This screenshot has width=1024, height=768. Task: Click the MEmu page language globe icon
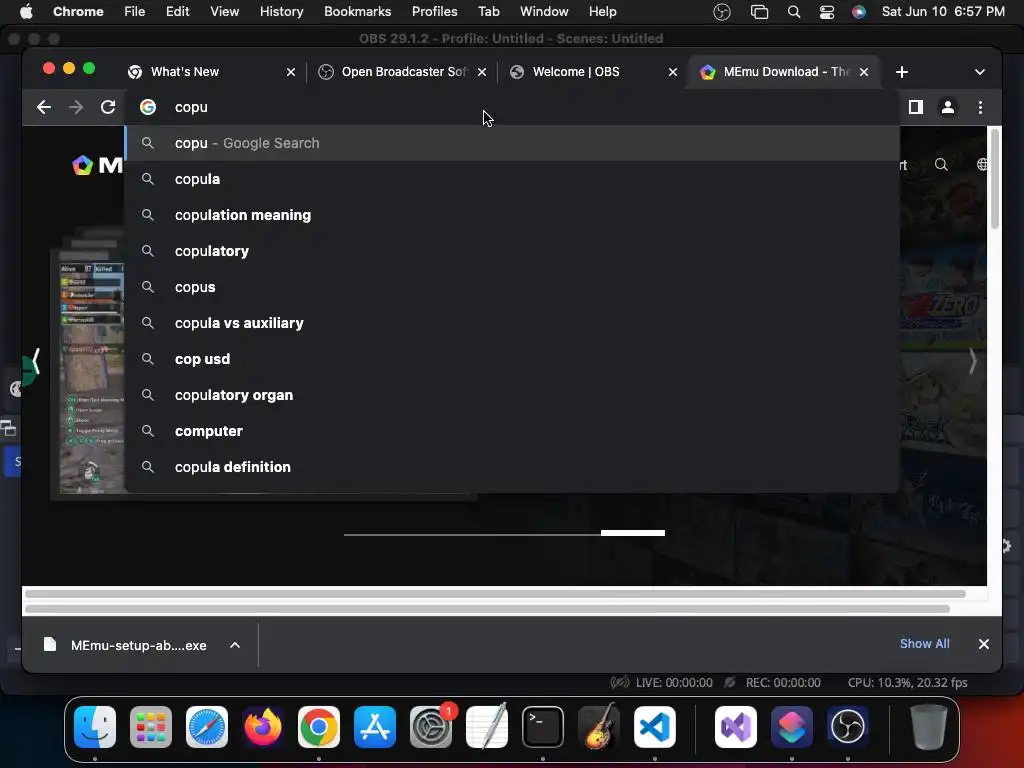(x=982, y=165)
